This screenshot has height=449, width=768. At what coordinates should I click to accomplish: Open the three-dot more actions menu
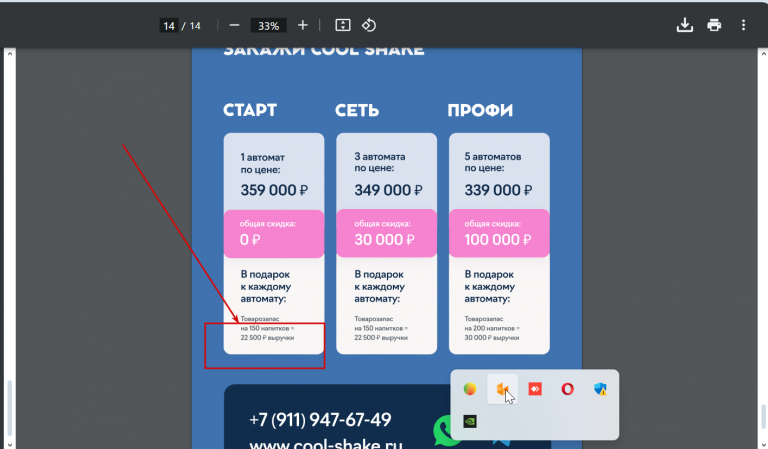743,25
